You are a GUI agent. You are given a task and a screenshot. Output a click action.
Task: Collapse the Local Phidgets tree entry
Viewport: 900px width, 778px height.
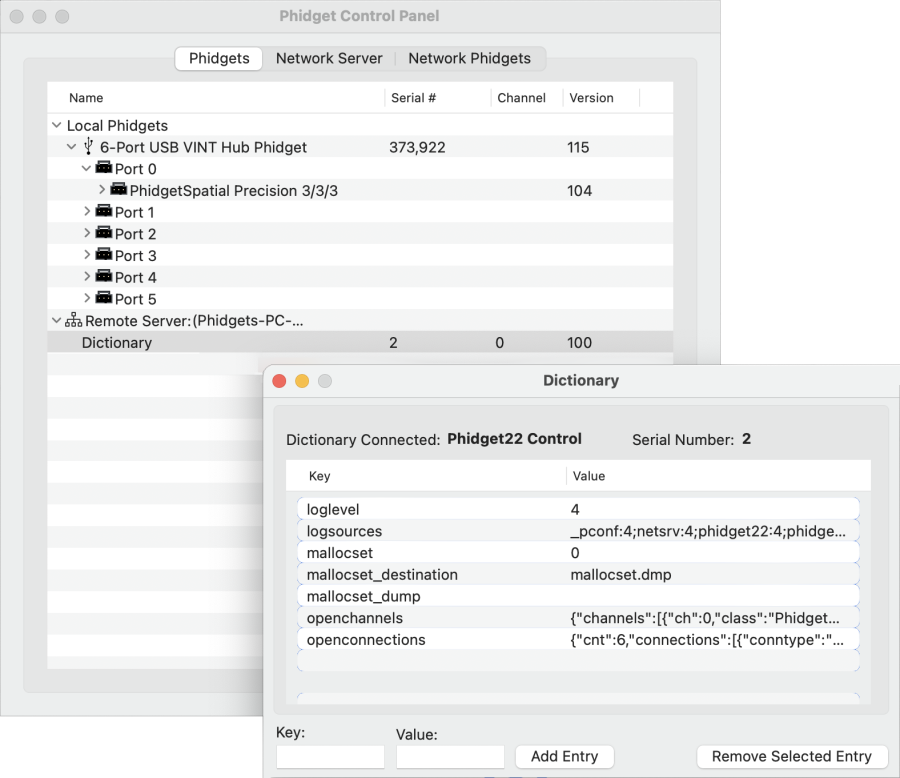click(x=56, y=125)
